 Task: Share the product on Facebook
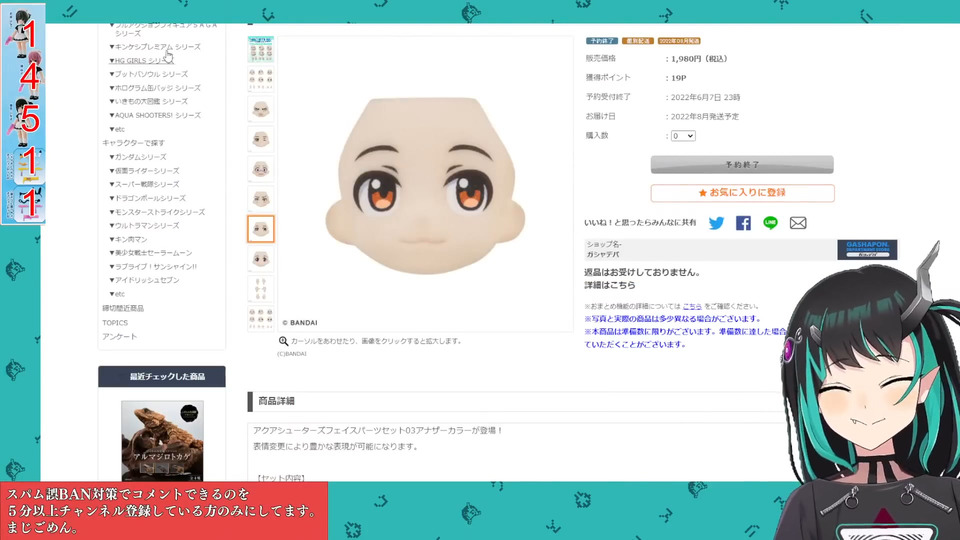pos(743,223)
